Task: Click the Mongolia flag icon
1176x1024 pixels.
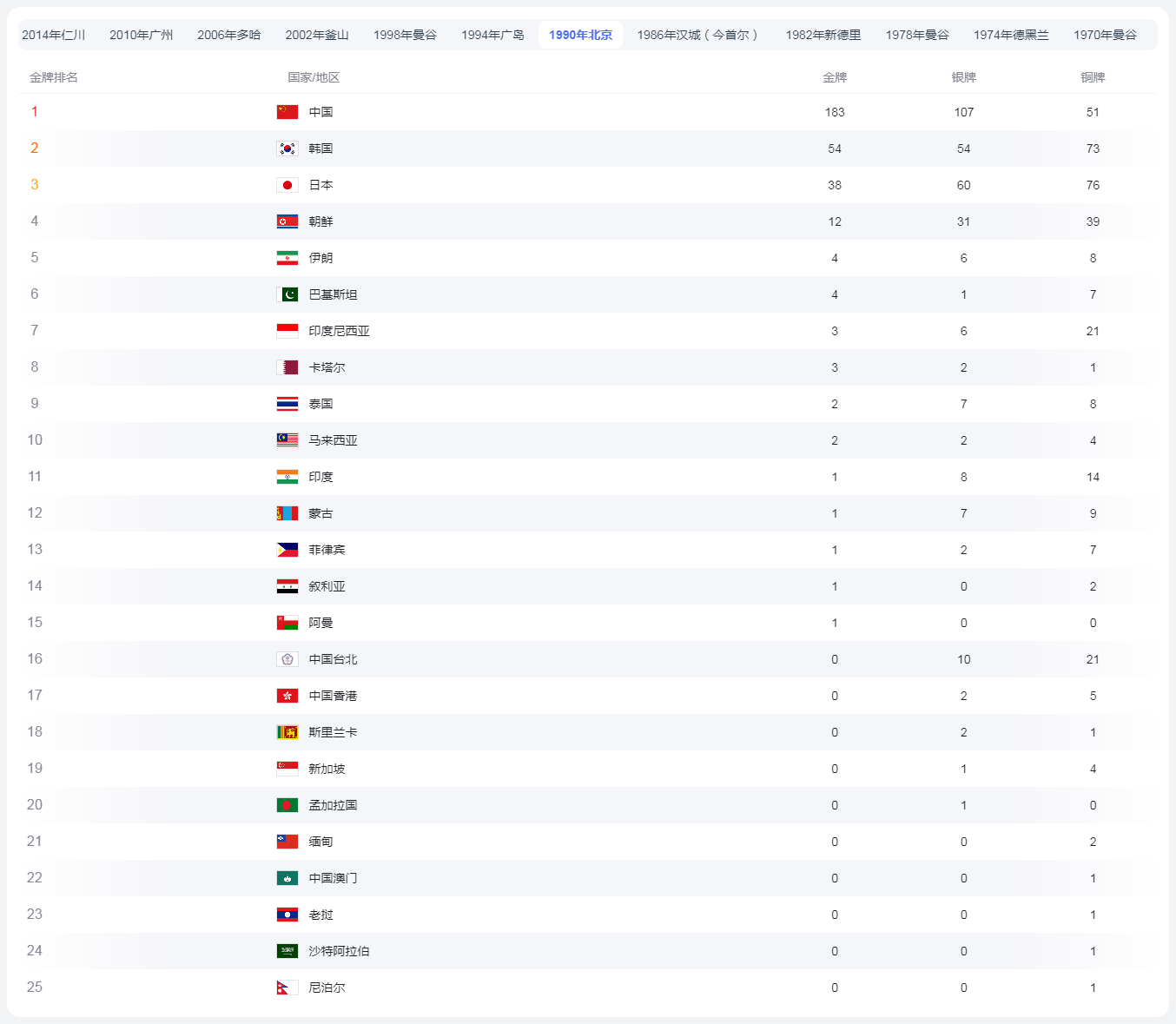Action: (x=287, y=513)
